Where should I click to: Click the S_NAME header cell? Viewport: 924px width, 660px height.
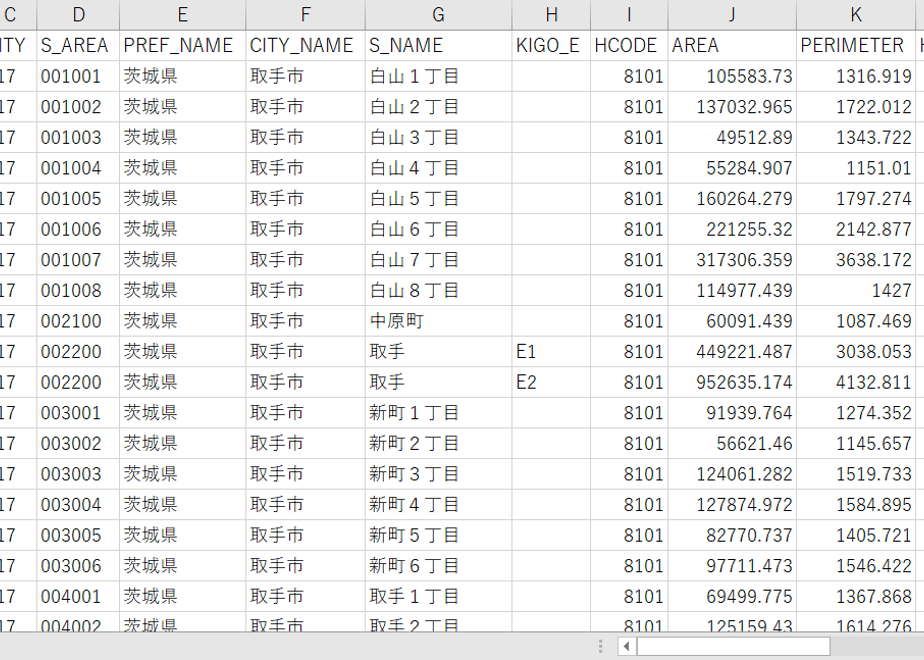(438, 45)
